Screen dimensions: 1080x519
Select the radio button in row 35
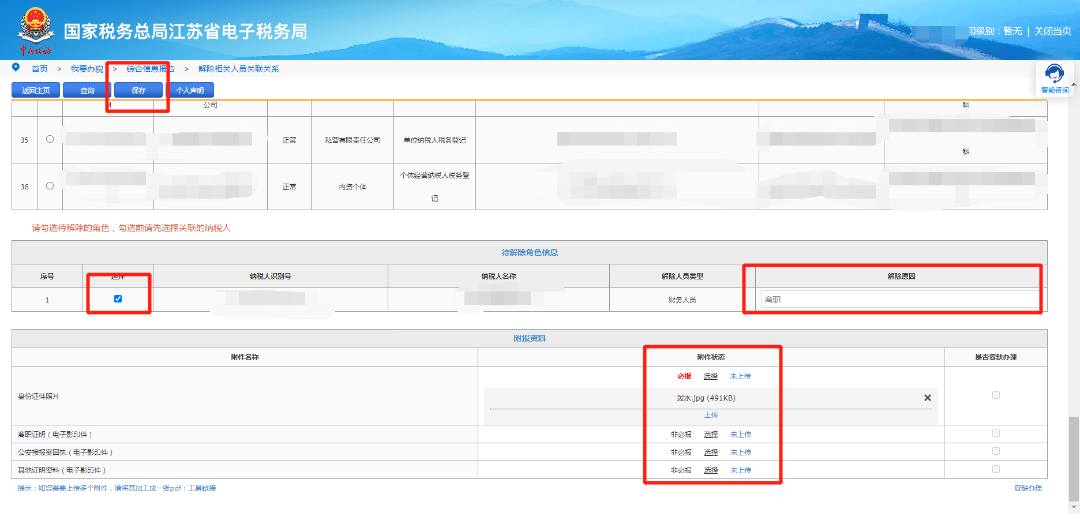click(x=50, y=139)
